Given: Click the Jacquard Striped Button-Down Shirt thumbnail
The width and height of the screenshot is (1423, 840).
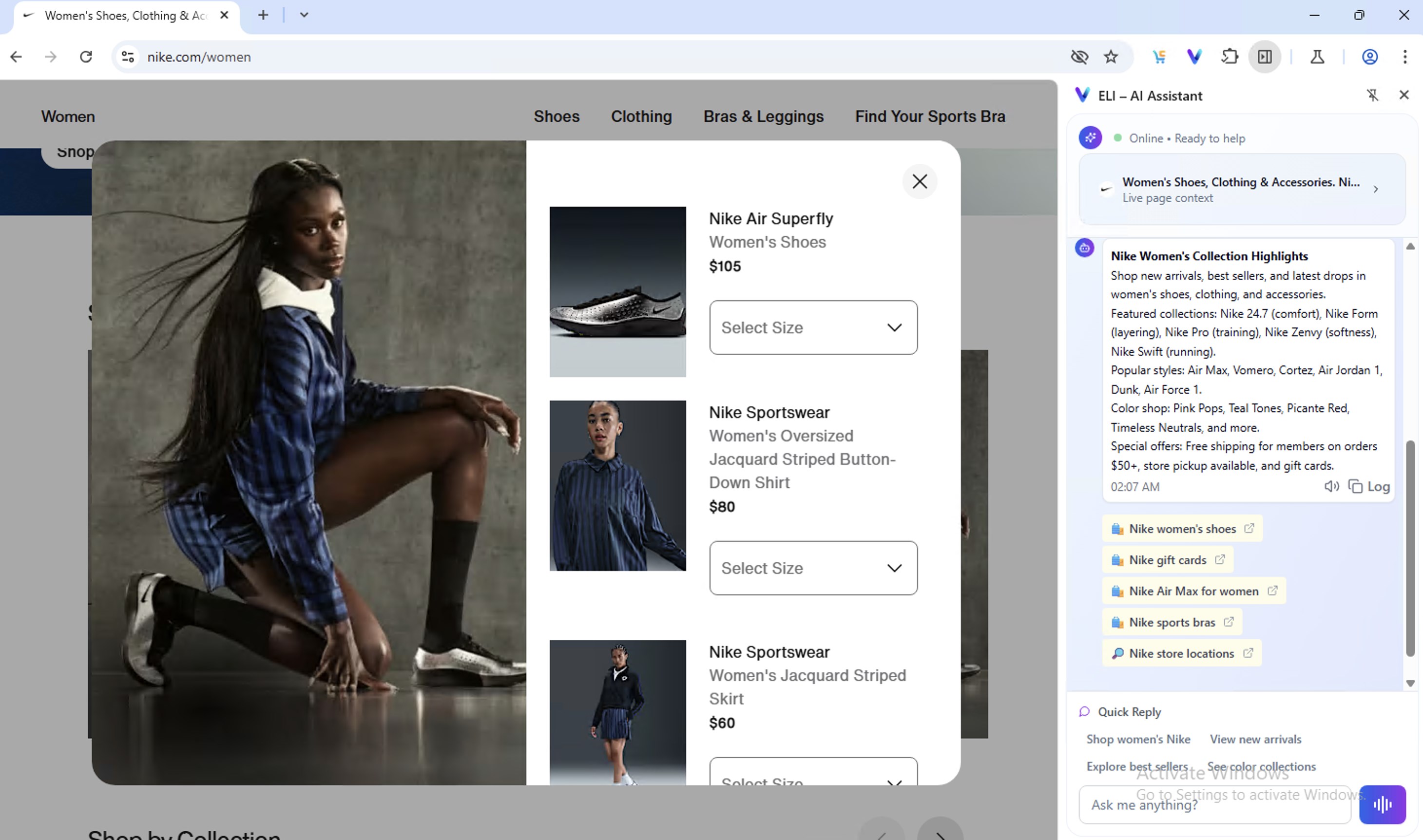Looking at the screenshot, I should click(x=617, y=486).
